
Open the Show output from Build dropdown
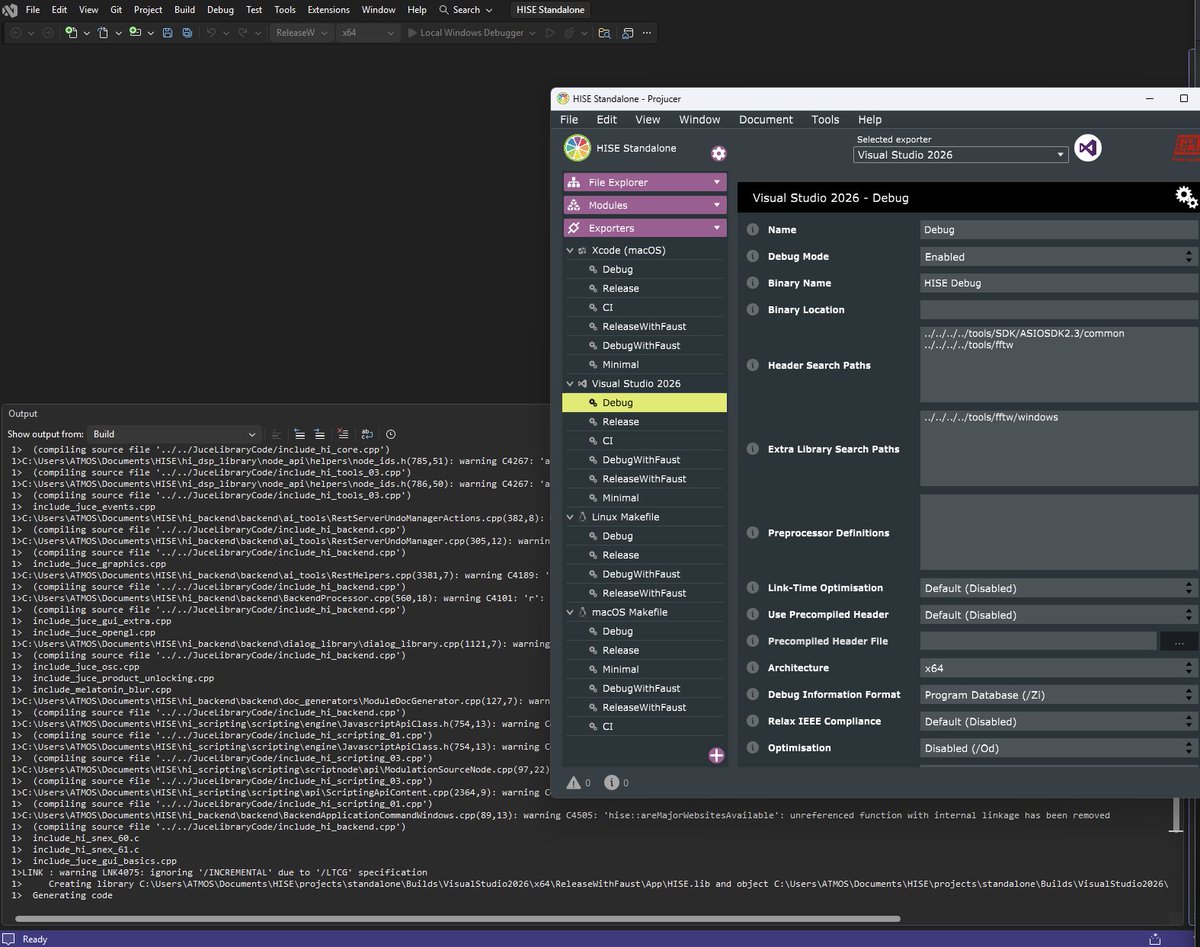175,434
